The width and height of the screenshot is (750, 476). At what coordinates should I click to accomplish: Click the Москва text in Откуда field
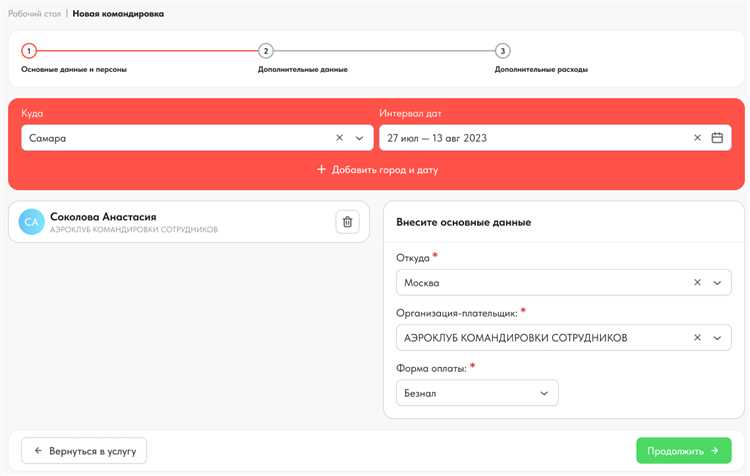[421, 283]
